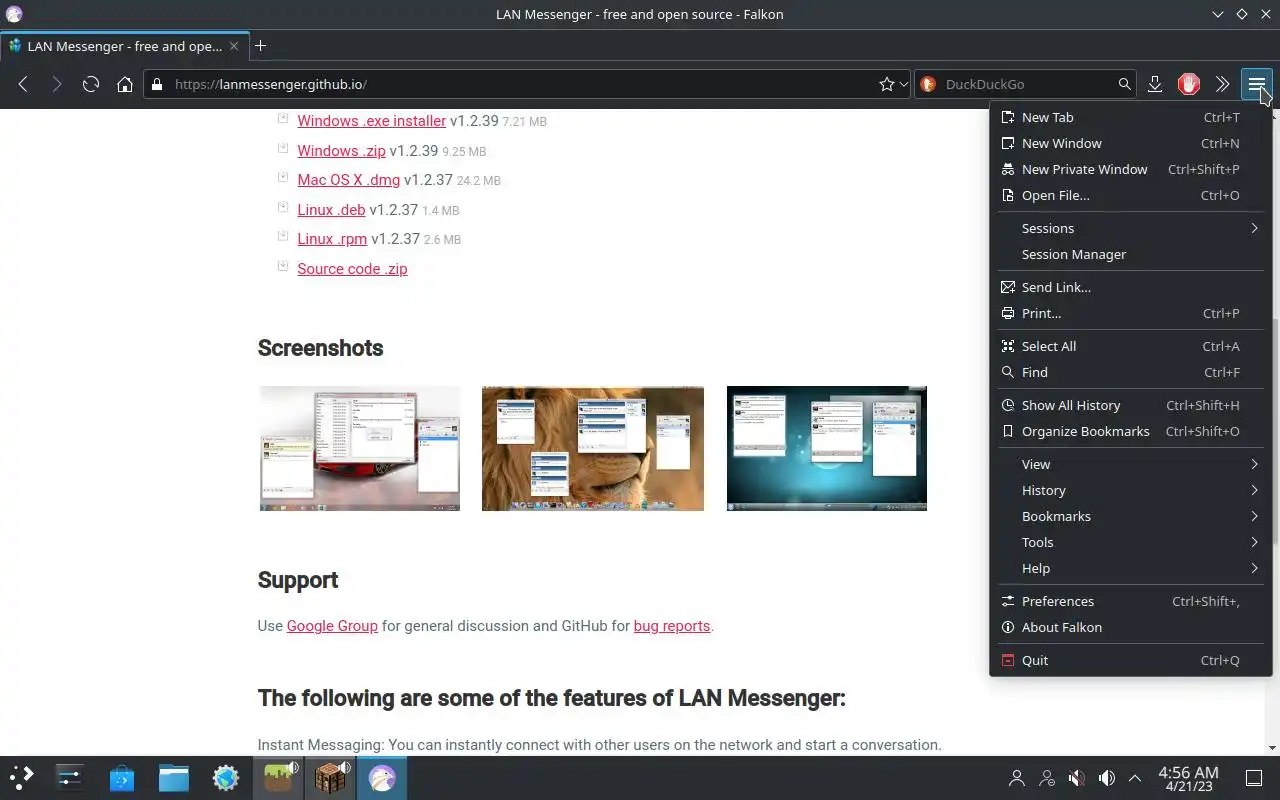The height and width of the screenshot is (800, 1280).
Task: Click the Falkon taskbar icon
Action: click(x=382, y=778)
